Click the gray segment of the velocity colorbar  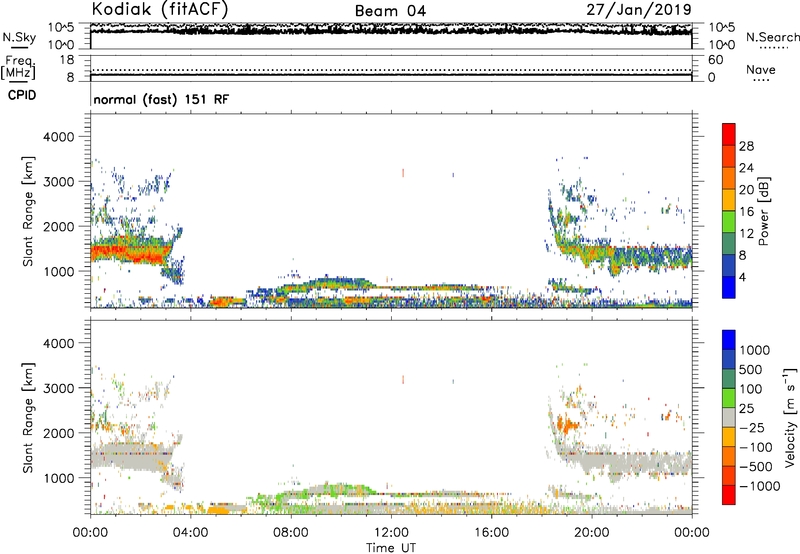pyautogui.click(x=729, y=417)
